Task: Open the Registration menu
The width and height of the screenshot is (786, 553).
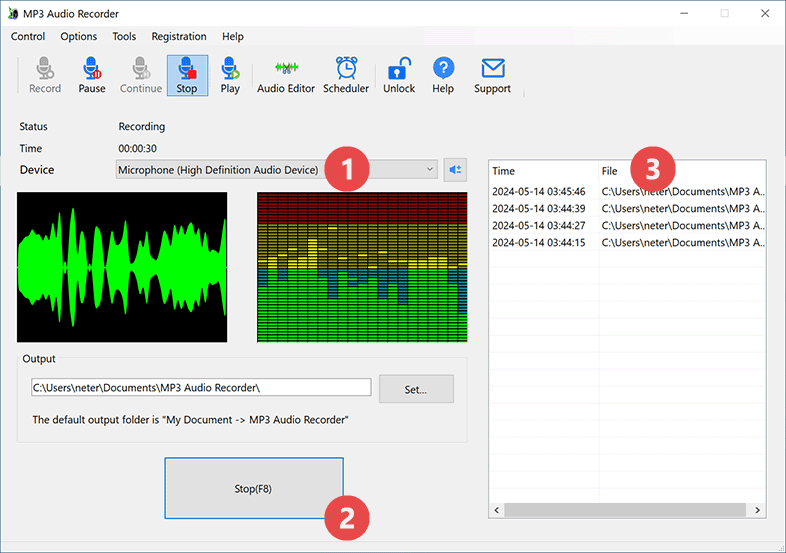Action: tap(179, 37)
